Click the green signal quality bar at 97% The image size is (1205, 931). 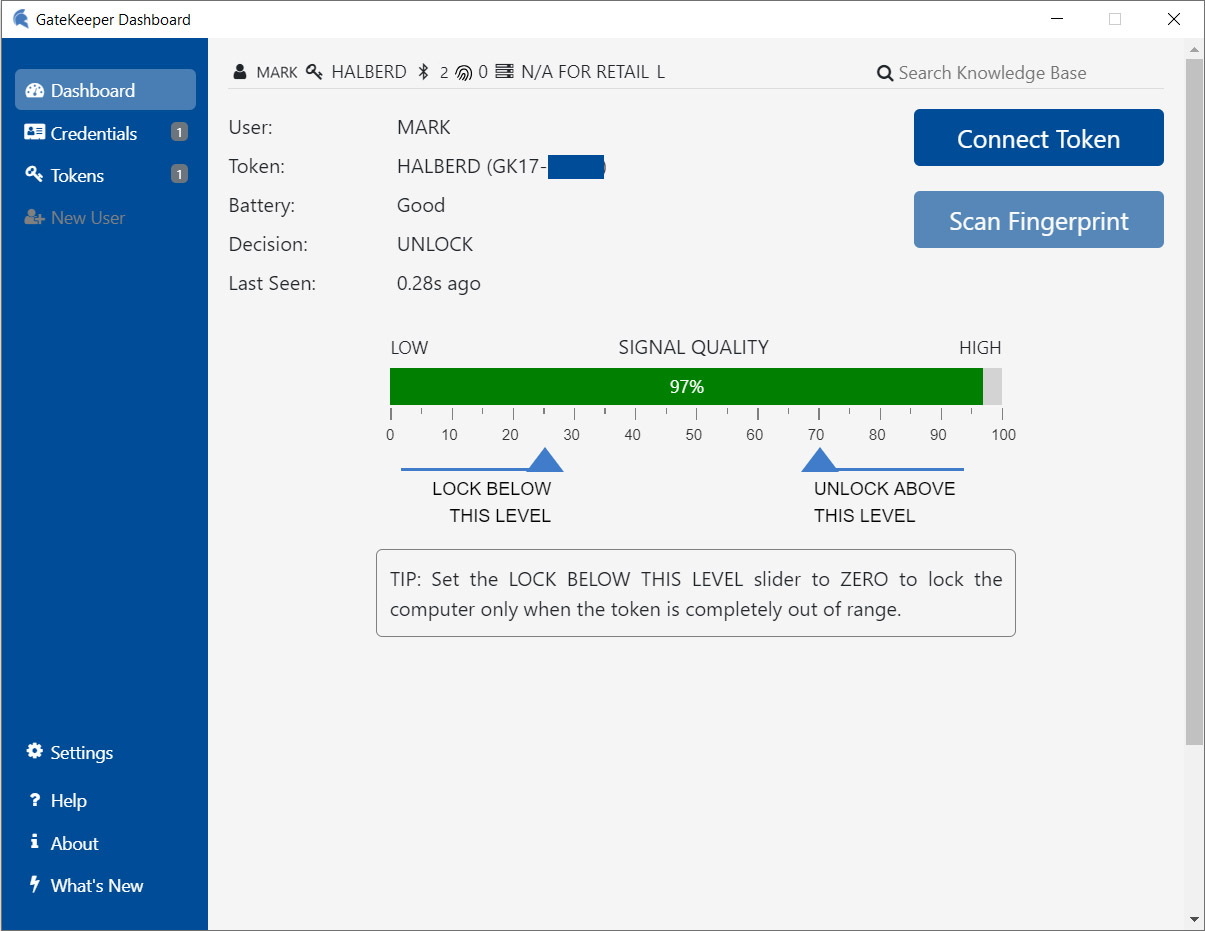(x=686, y=386)
